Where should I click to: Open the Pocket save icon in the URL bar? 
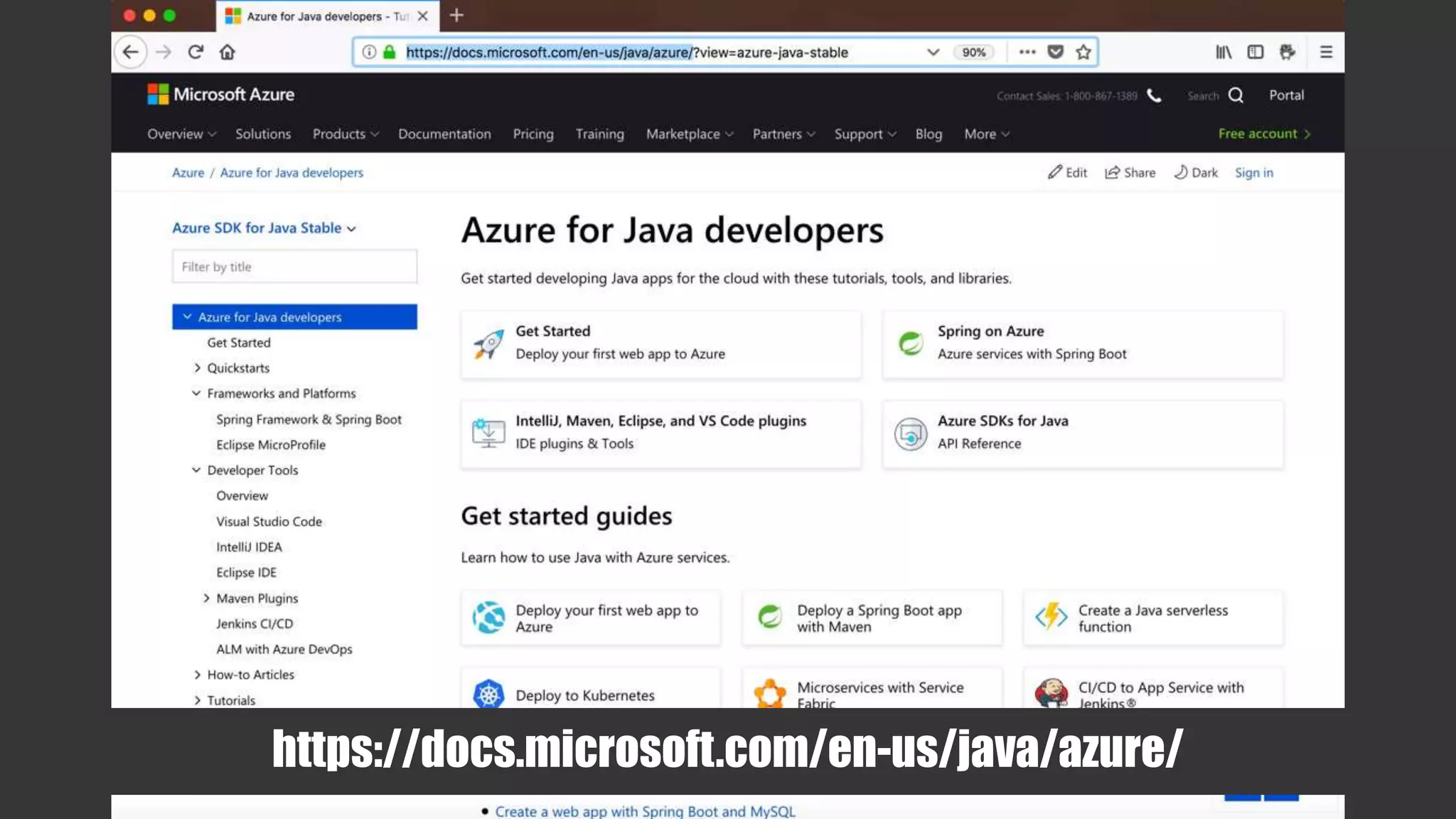(x=1055, y=52)
